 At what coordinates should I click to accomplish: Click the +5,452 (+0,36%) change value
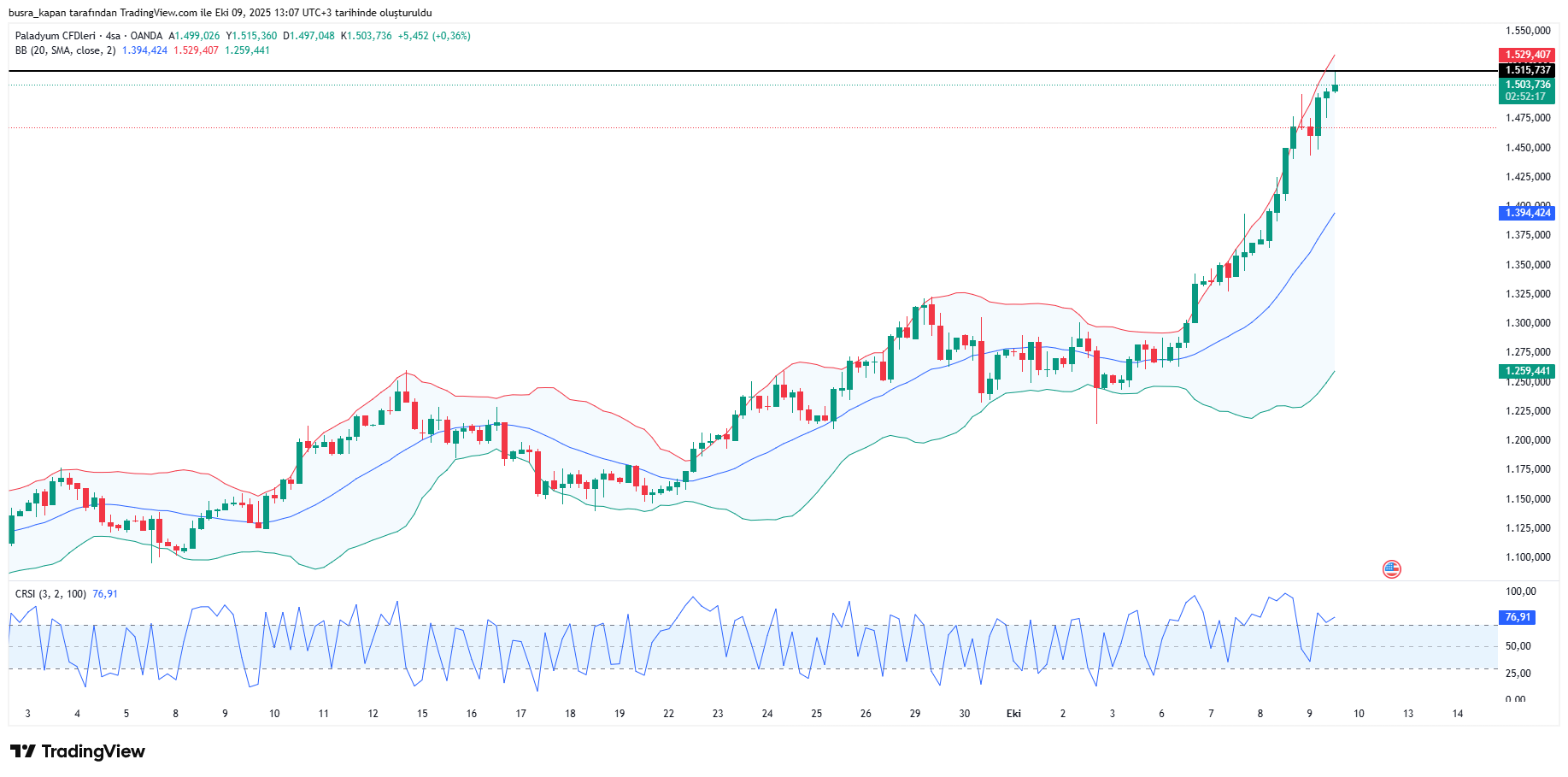click(x=434, y=36)
